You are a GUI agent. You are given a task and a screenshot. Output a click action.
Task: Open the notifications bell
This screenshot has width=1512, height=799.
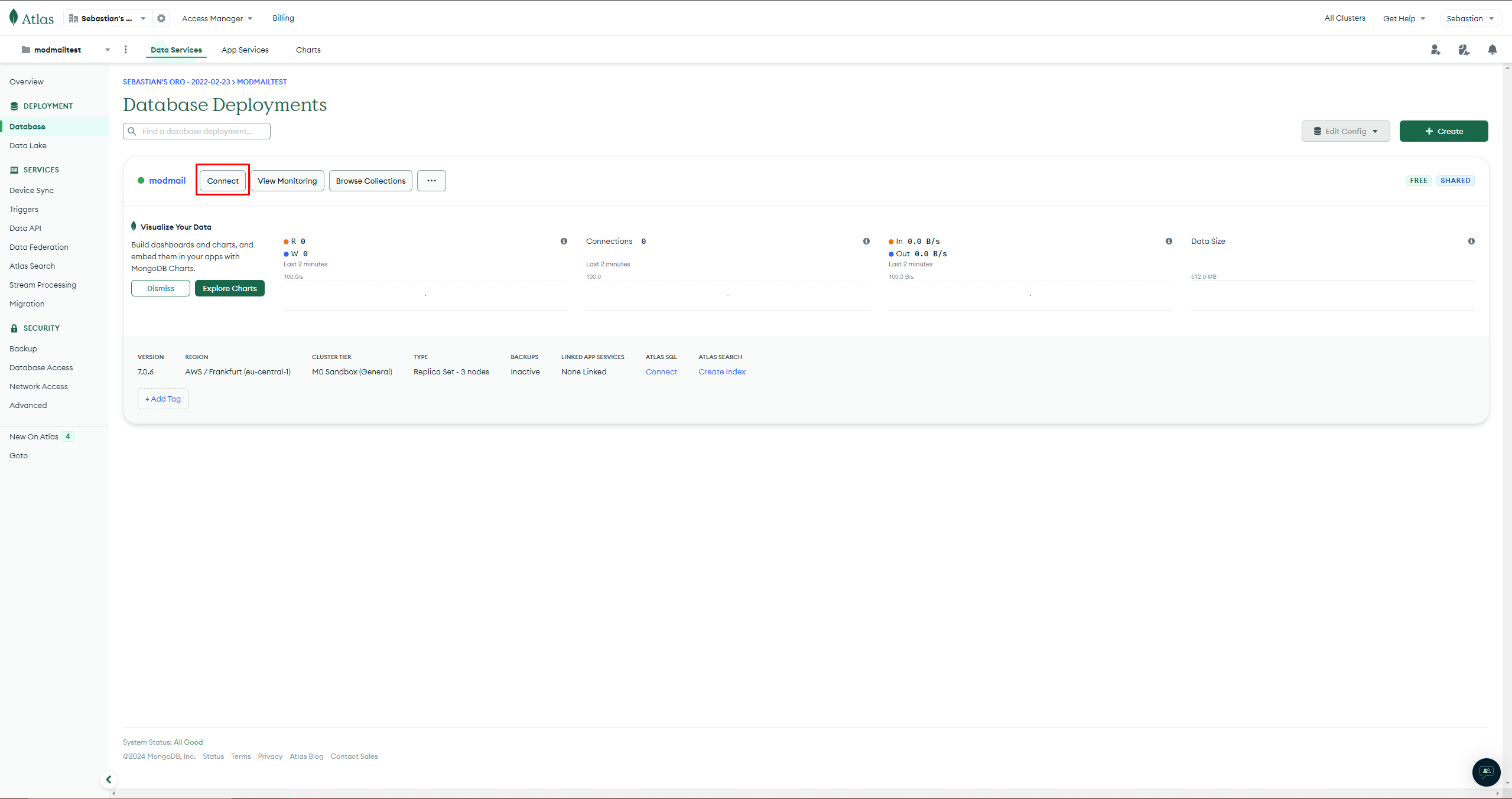pos(1493,50)
